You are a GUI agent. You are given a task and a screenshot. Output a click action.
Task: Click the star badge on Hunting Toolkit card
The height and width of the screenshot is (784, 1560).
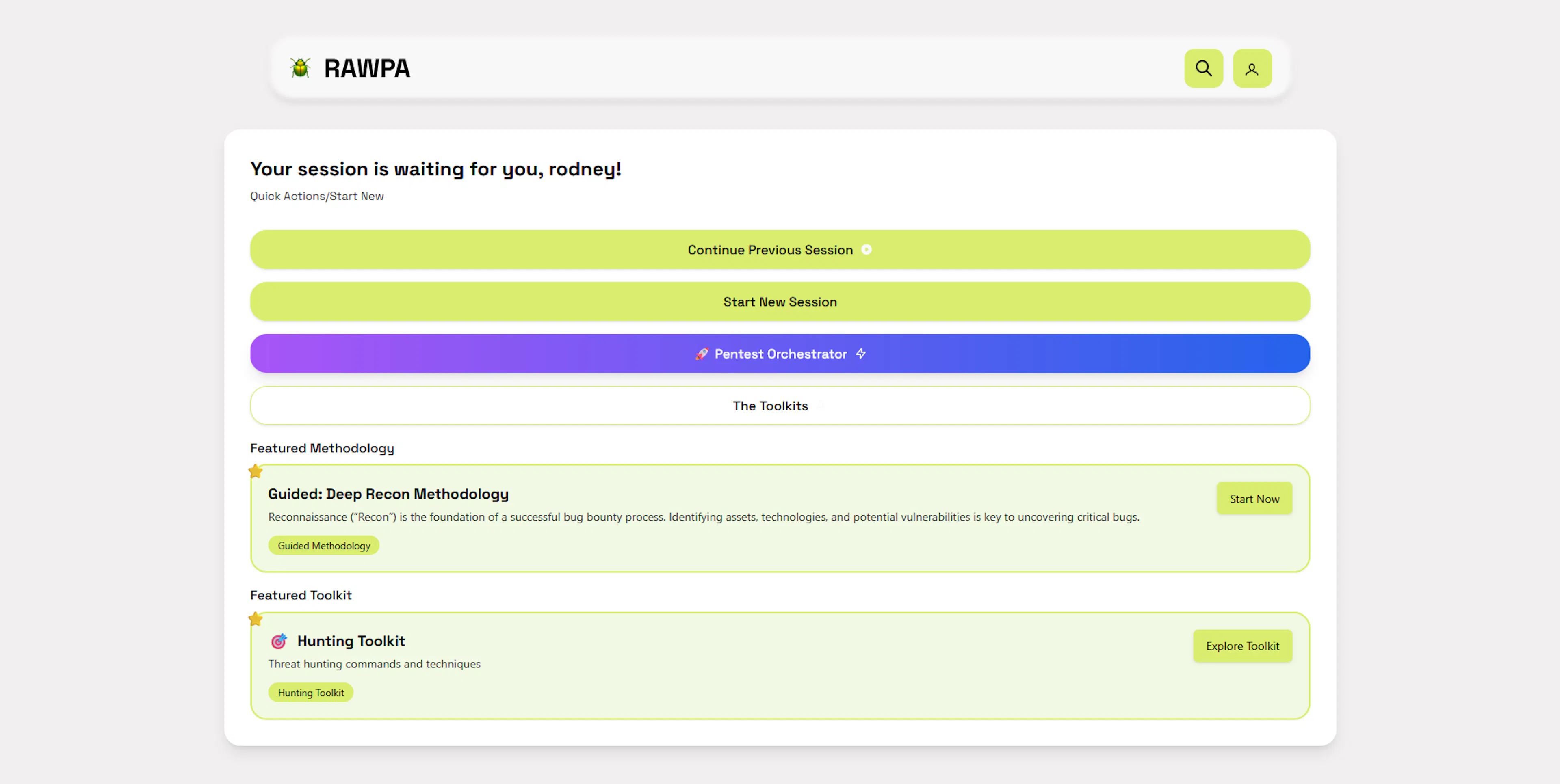256,619
